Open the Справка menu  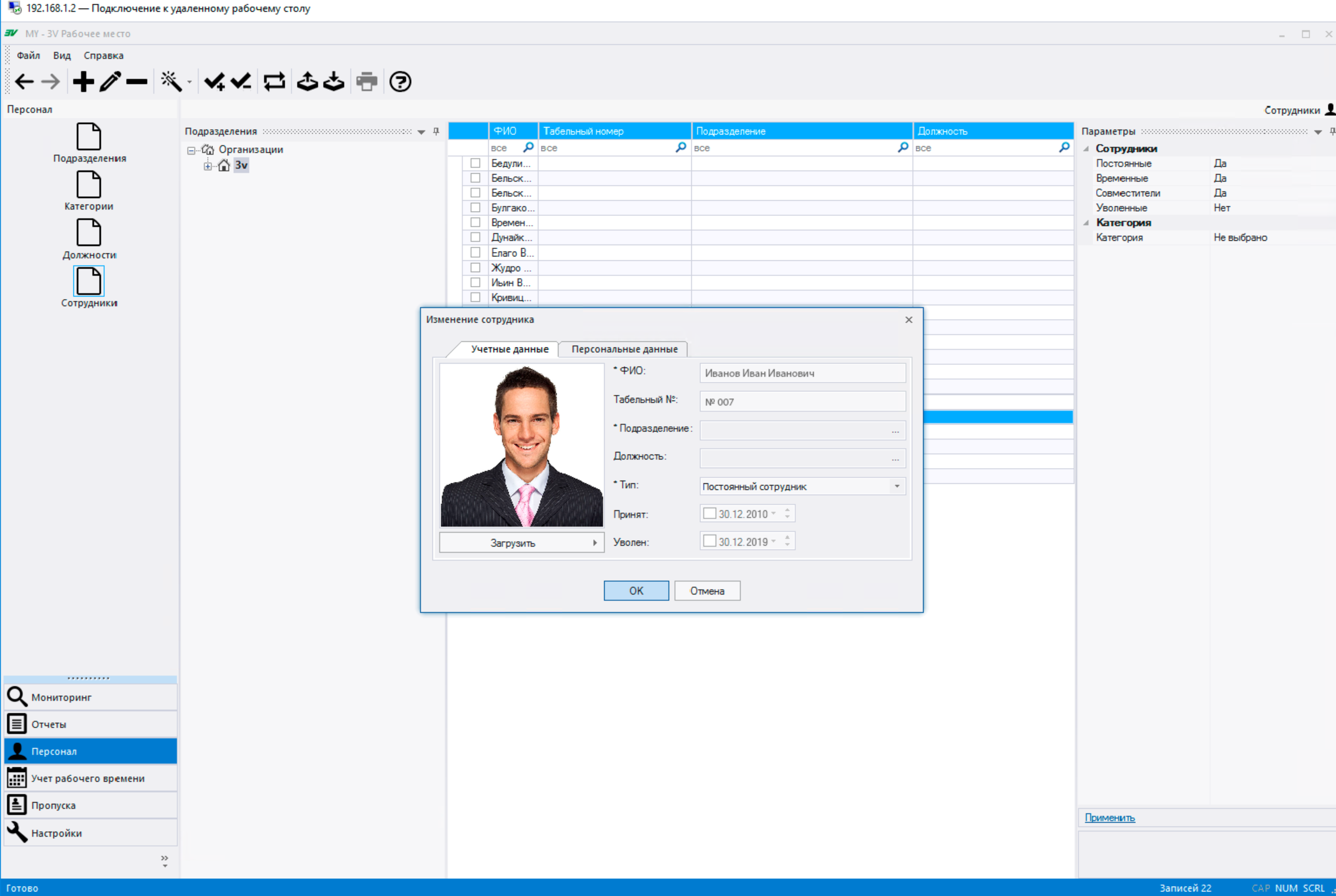click(x=104, y=55)
